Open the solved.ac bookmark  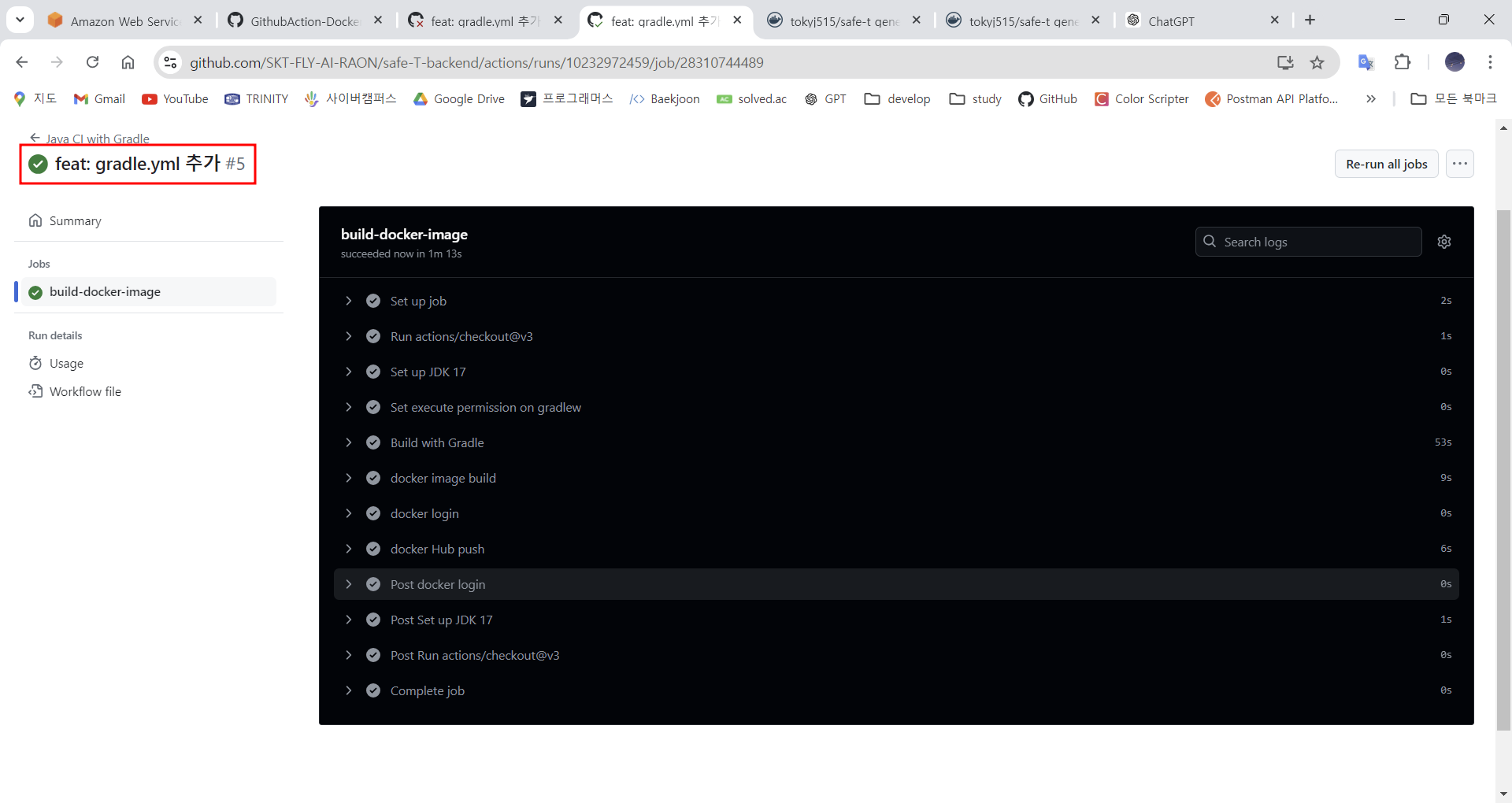coord(751,98)
